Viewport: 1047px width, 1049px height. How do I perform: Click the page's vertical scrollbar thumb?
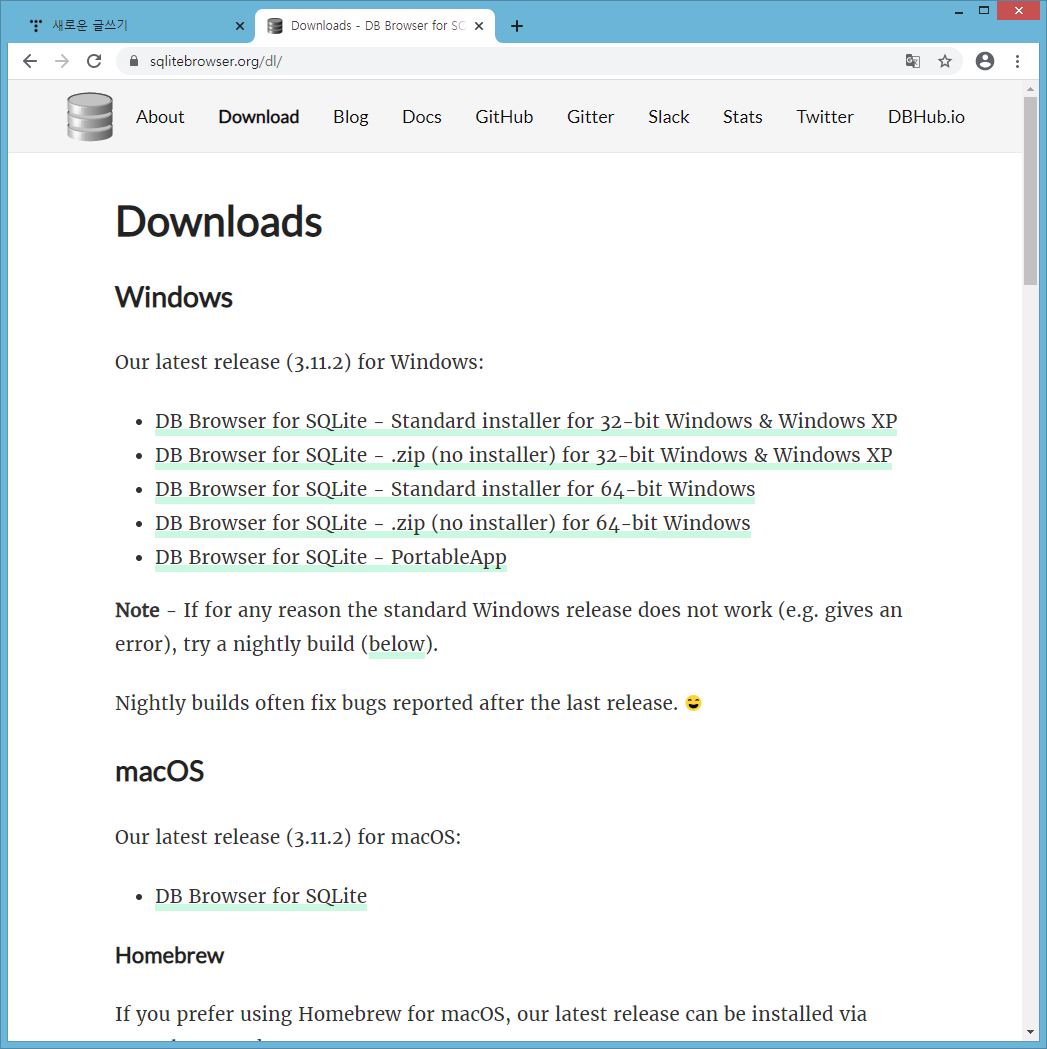tap(1030, 191)
